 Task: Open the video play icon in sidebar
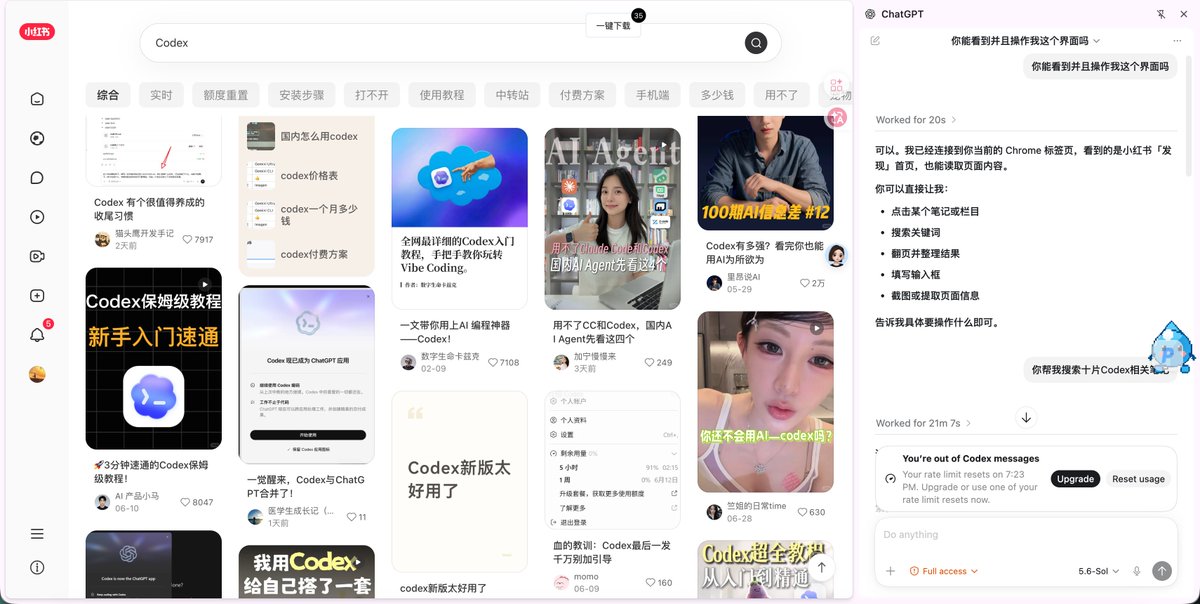click(x=37, y=217)
